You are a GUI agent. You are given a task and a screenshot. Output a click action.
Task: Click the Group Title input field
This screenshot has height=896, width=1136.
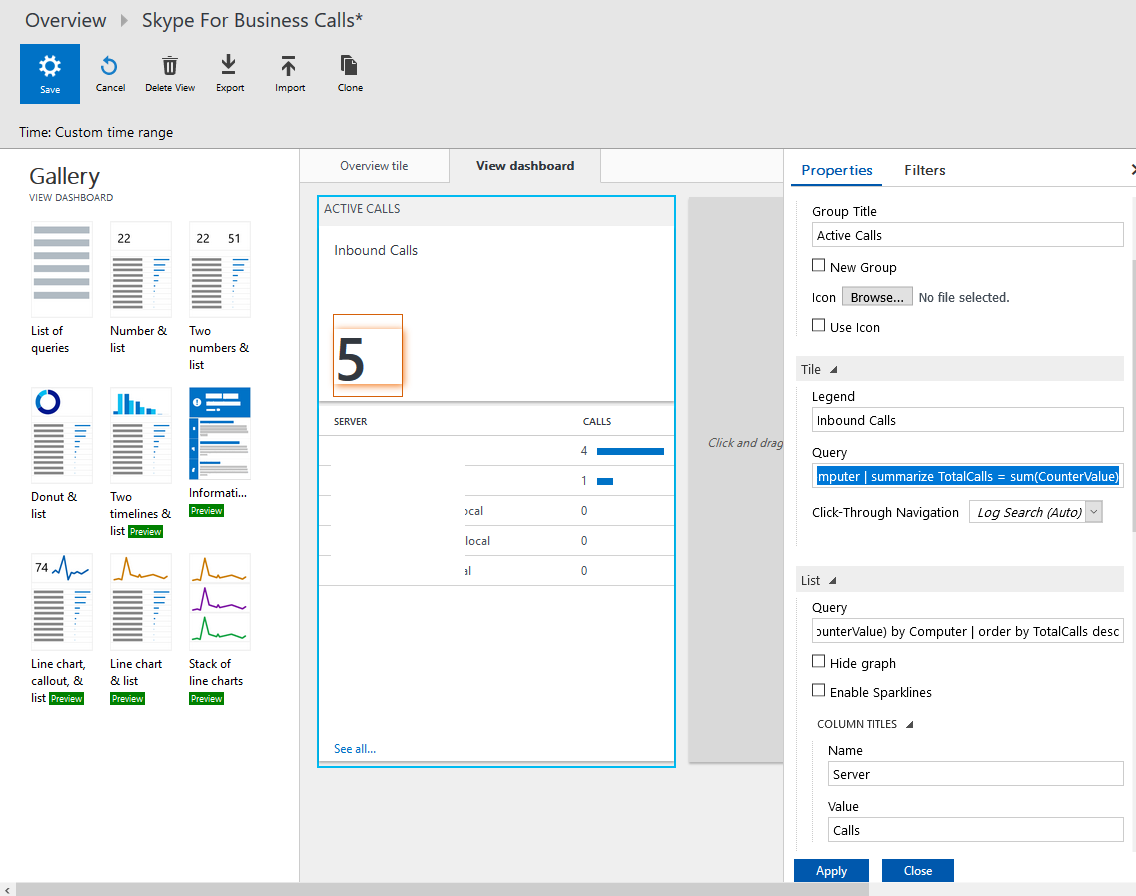coord(967,235)
